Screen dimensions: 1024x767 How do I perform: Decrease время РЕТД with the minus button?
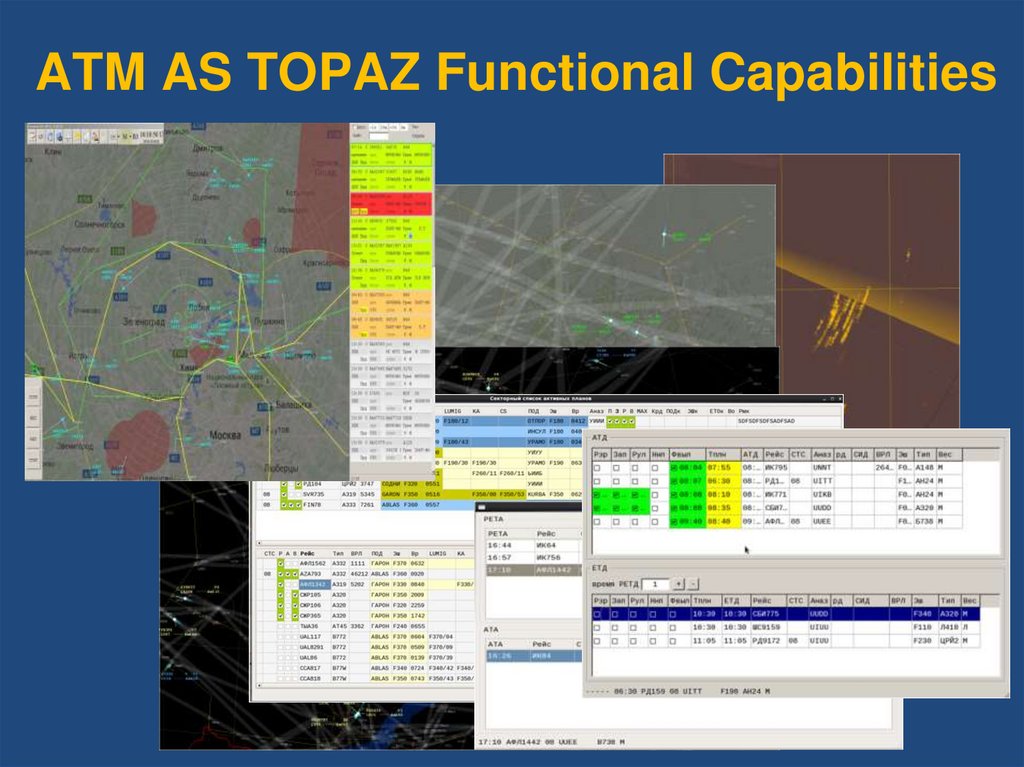[x=693, y=584]
